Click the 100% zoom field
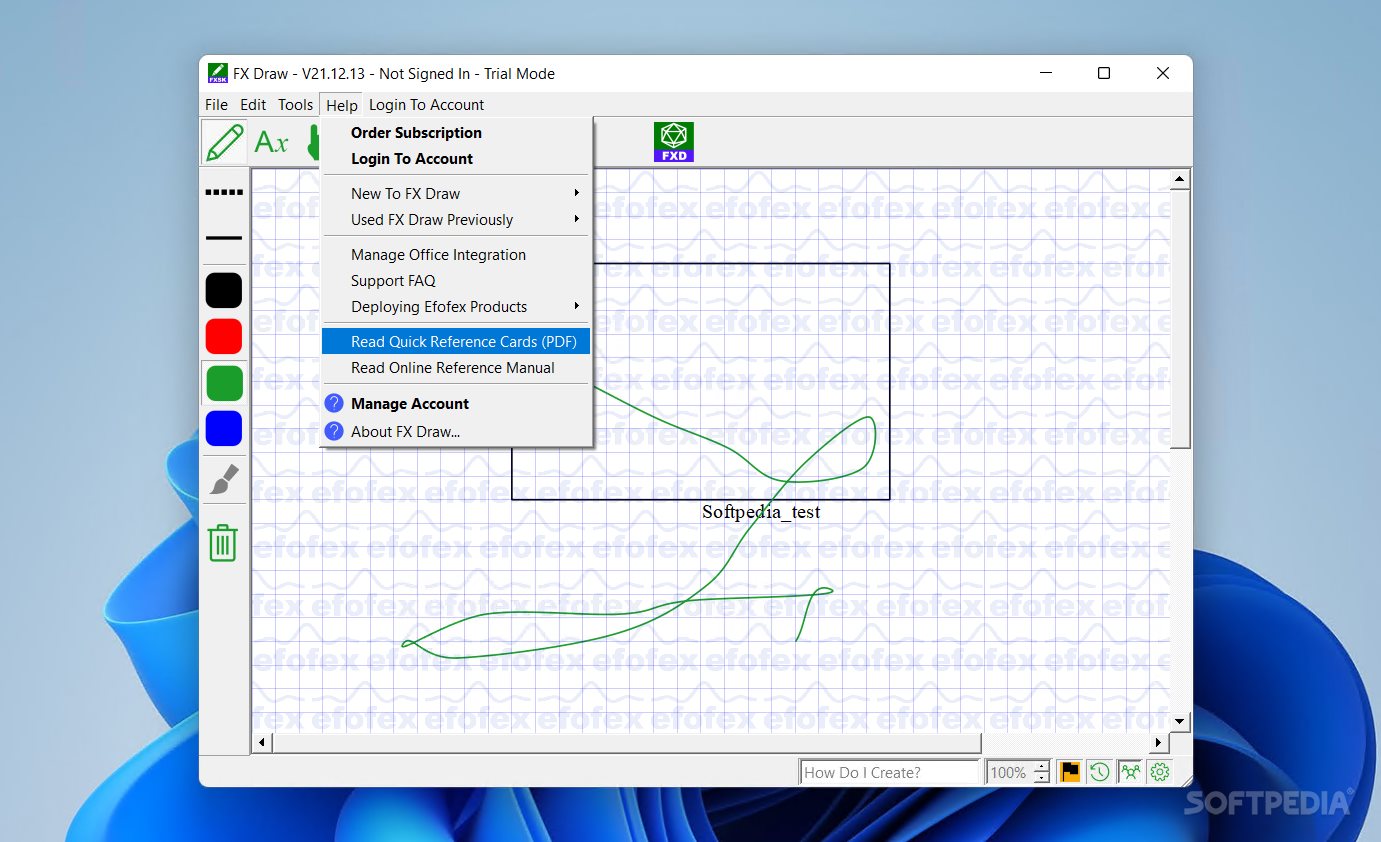The height and width of the screenshot is (842, 1381). pyautogui.click(x=1009, y=772)
